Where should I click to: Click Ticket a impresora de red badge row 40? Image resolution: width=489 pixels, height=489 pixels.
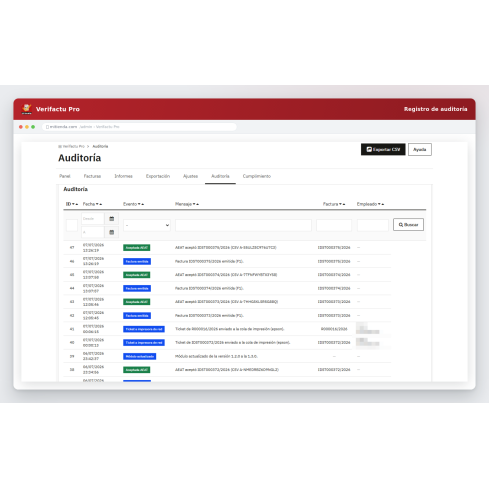144,343
